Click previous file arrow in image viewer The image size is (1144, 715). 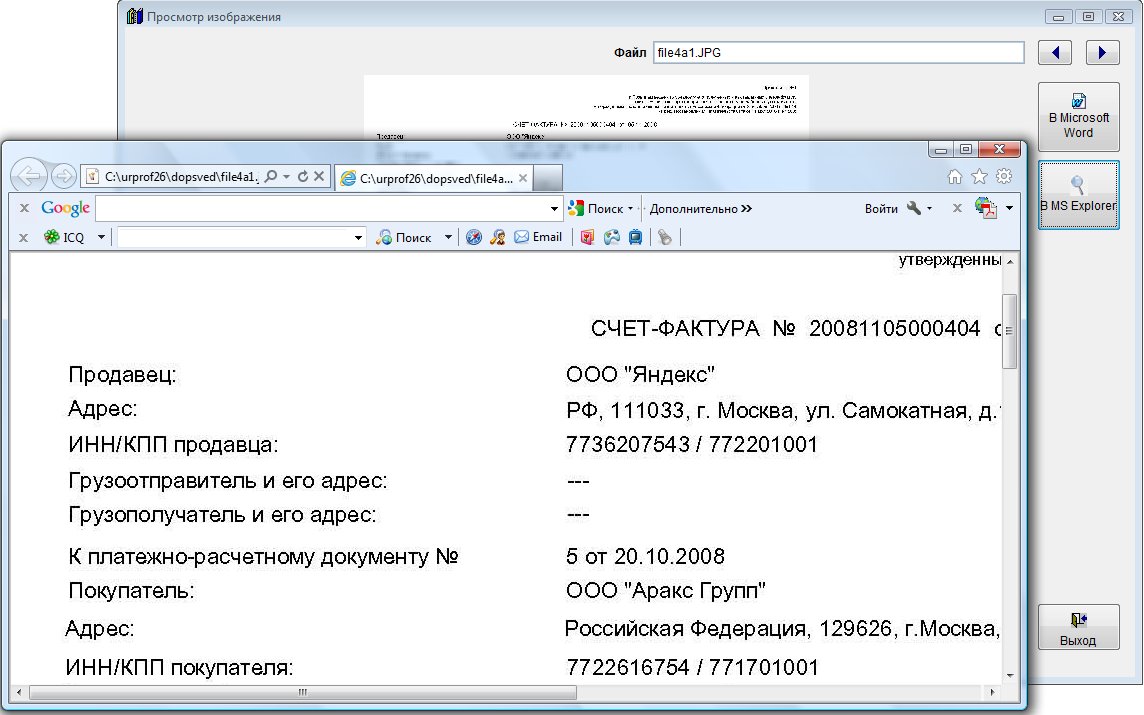(x=1055, y=53)
